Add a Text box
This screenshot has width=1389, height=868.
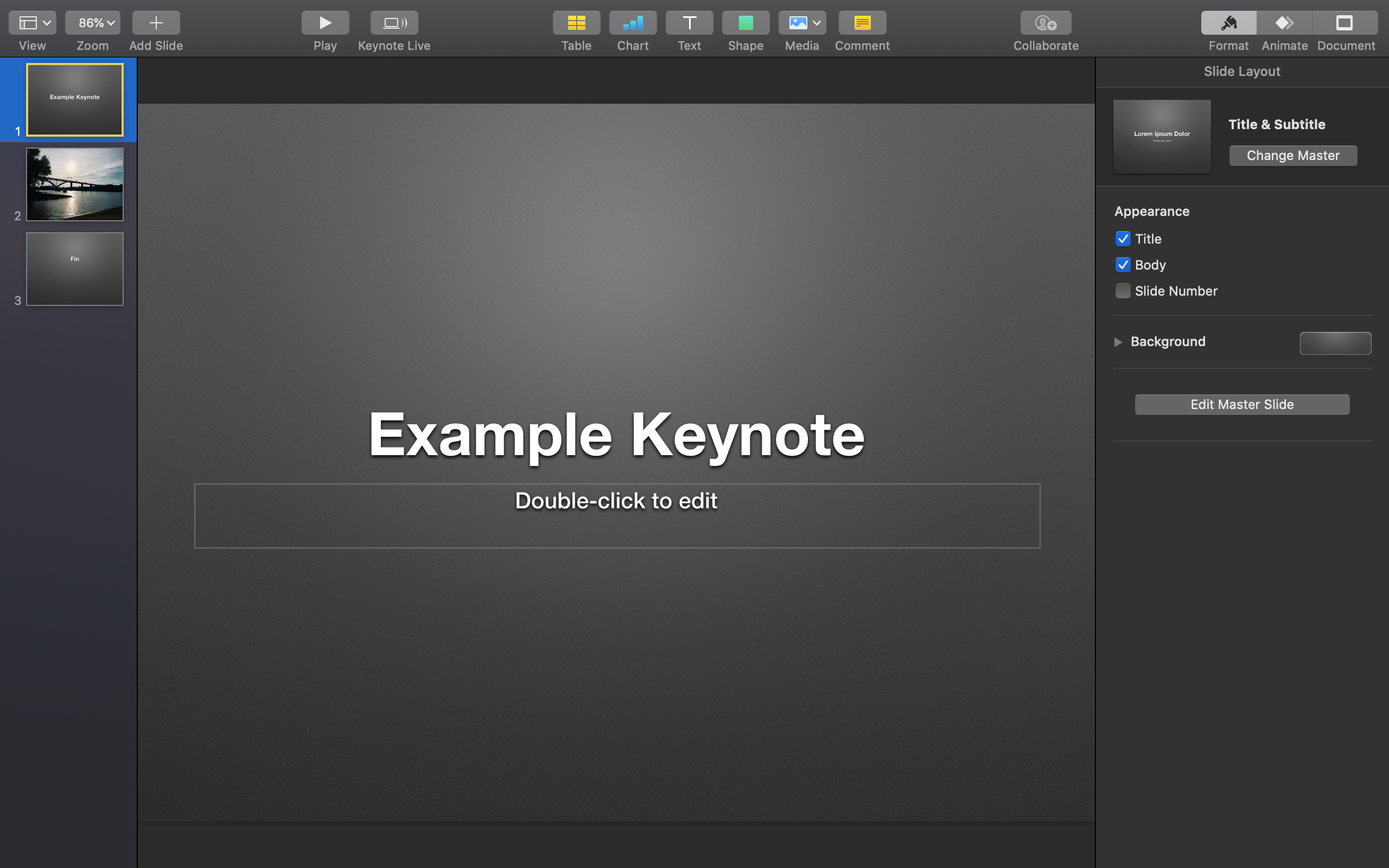click(689, 23)
